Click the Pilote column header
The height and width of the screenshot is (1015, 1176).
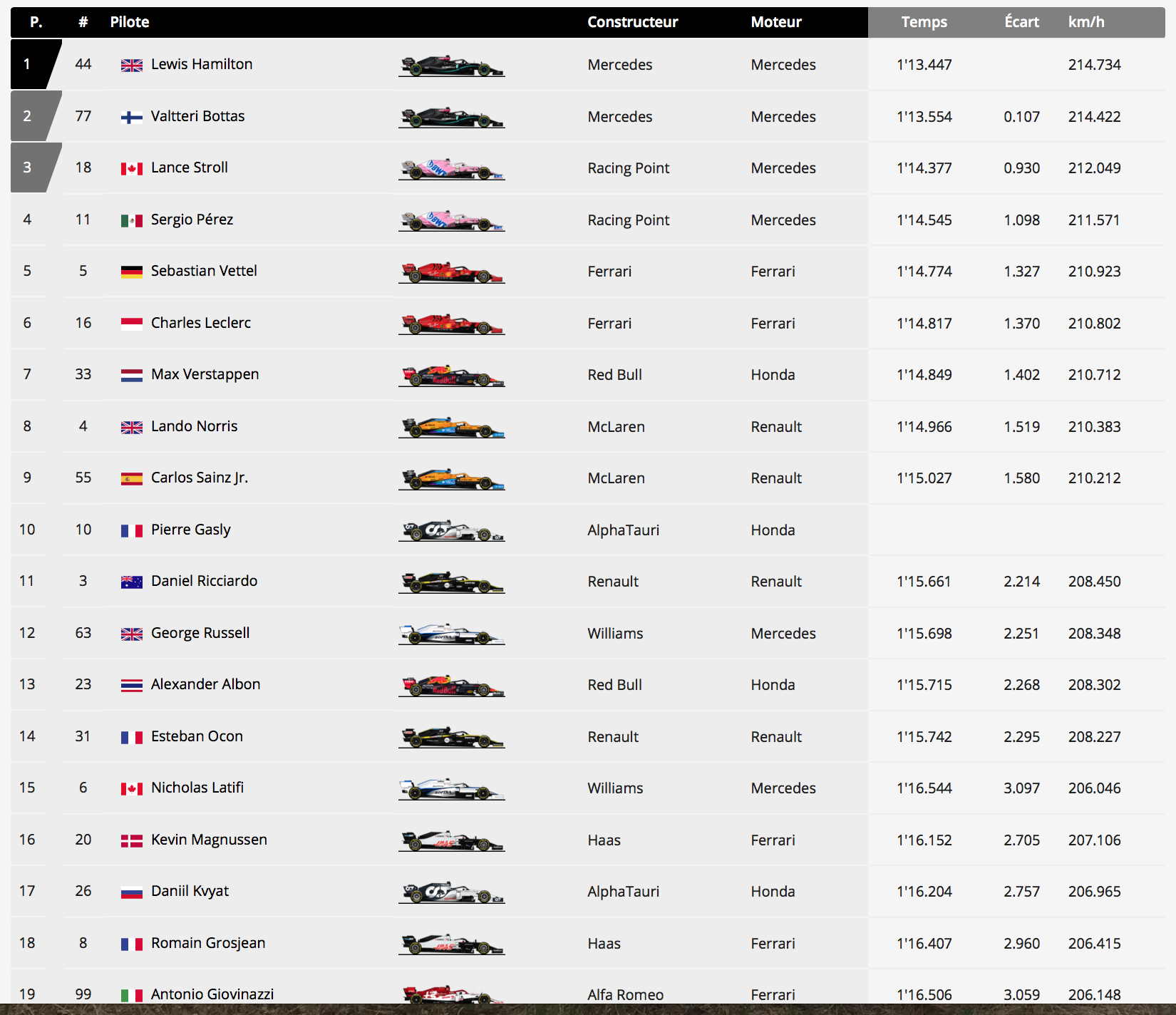pyautogui.click(x=130, y=22)
